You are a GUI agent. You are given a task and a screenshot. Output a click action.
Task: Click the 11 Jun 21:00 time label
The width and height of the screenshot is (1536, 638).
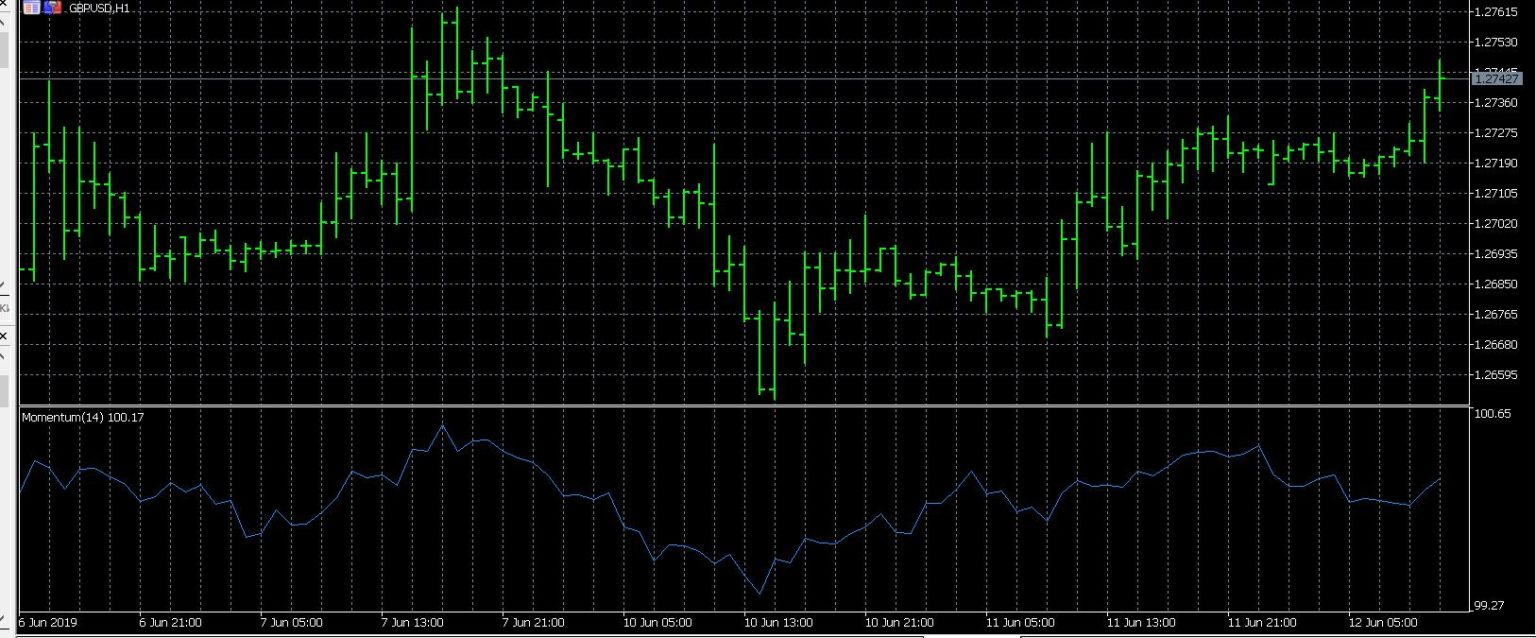[1262, 622]
